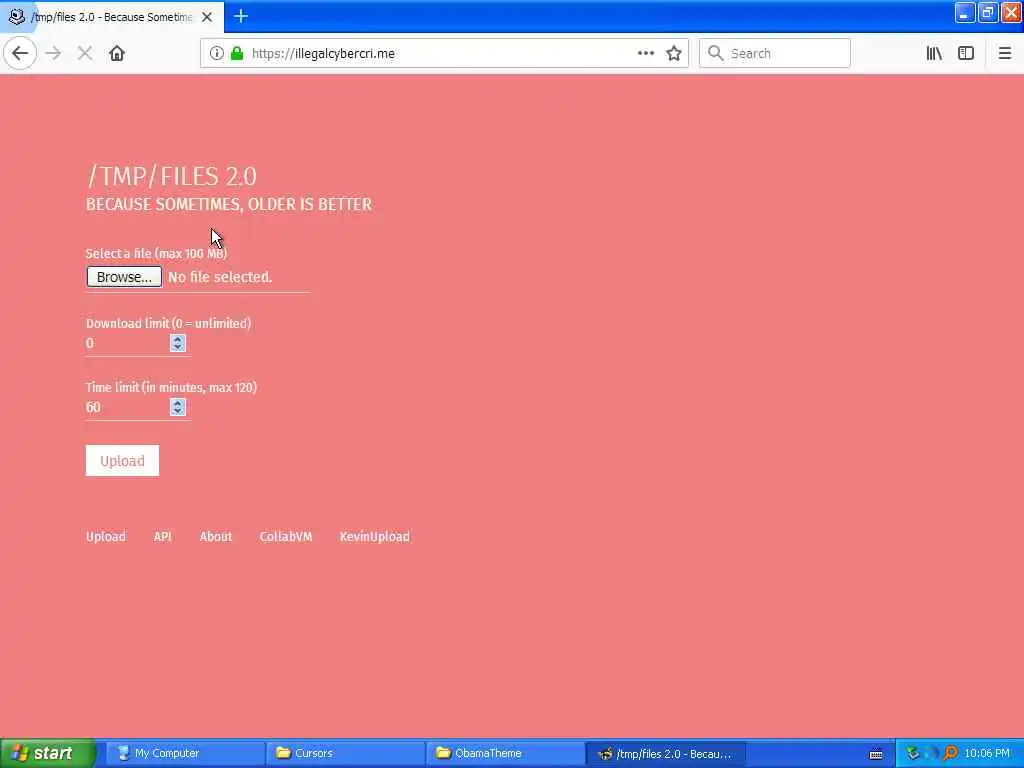Open the Upload footer link
This screenshot has width=1024, height=768.
click(106, 537)
